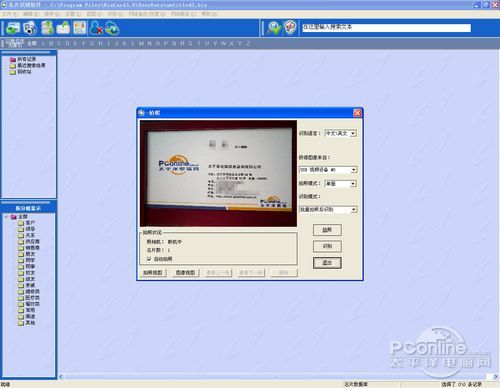Image resolution: width=500 pixels, height=388 pixels.
Task: Click the export folder icon with green arrow
Action: pos(63,28)
